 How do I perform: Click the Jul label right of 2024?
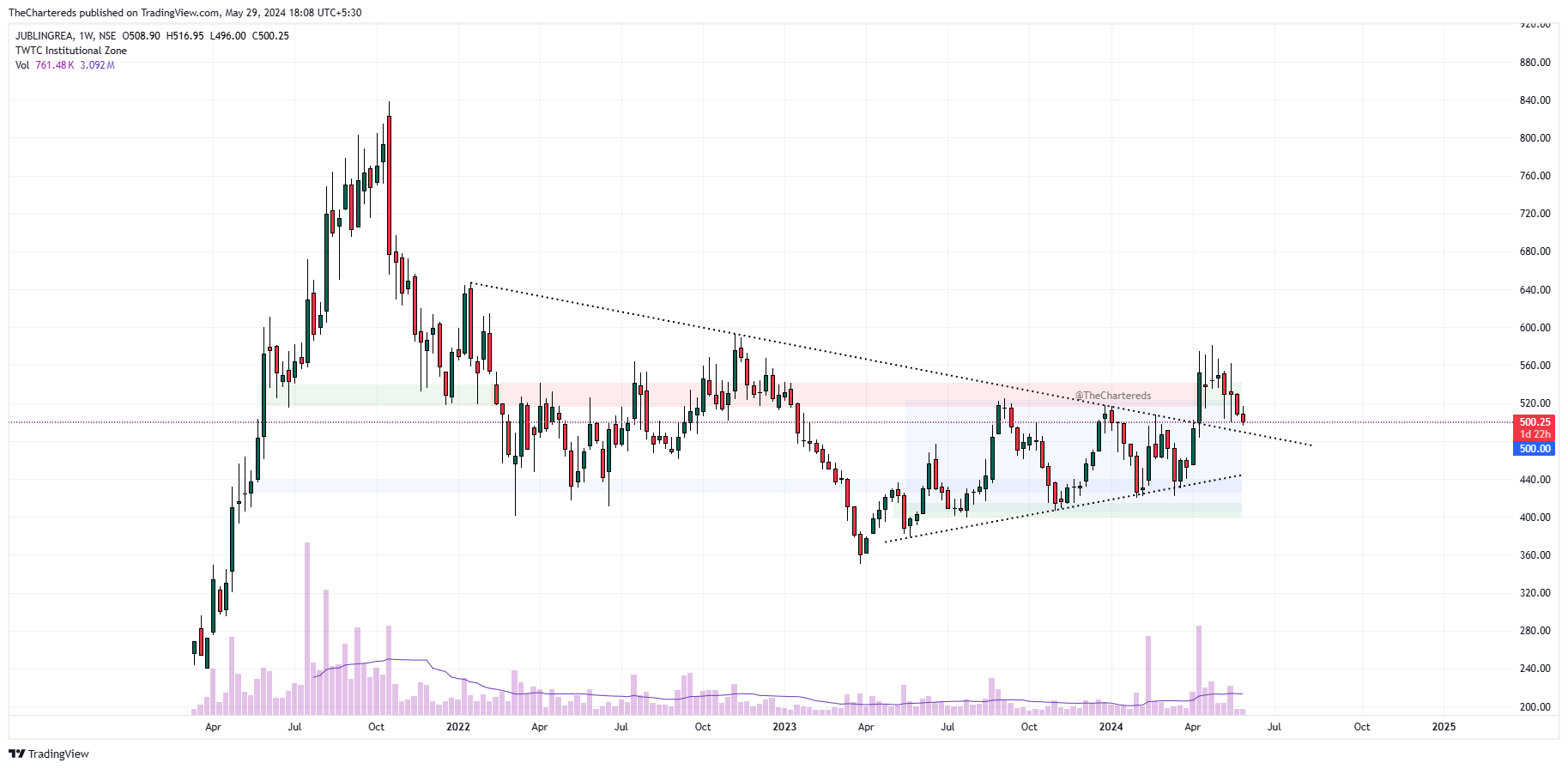click(1274, 727)
